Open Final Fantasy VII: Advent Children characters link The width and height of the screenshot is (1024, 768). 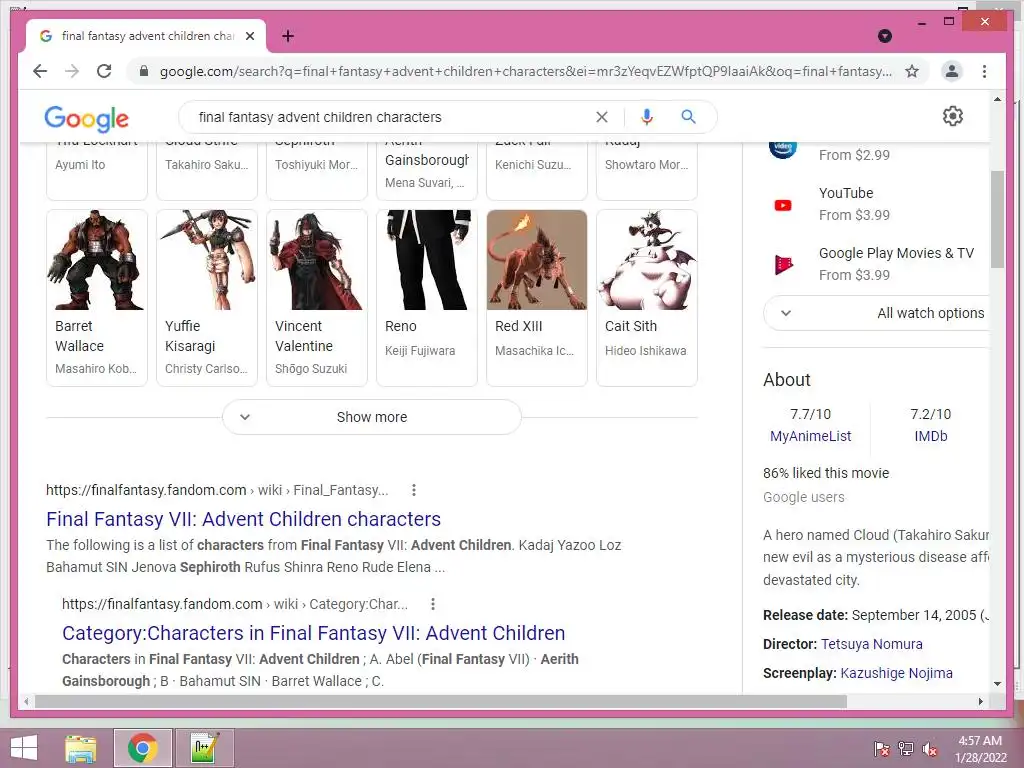pos(244,519)
